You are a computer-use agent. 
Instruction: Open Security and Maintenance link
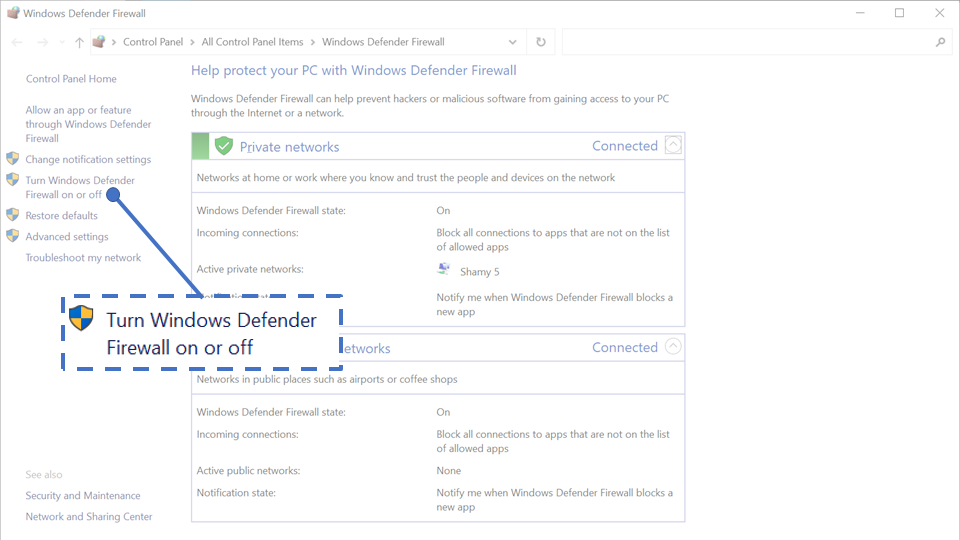pyautogui.click(x=83, y=495)
